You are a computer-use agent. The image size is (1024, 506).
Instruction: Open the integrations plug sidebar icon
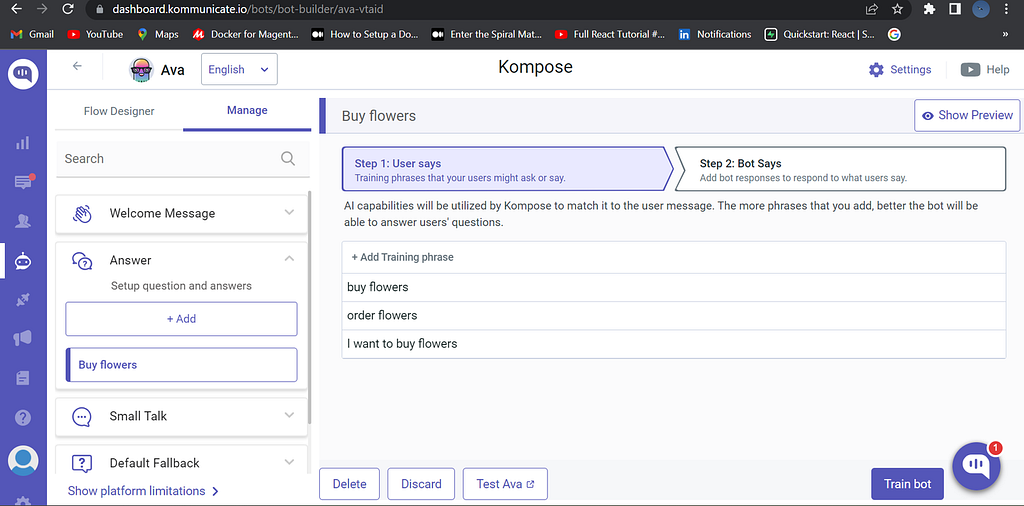23,300
